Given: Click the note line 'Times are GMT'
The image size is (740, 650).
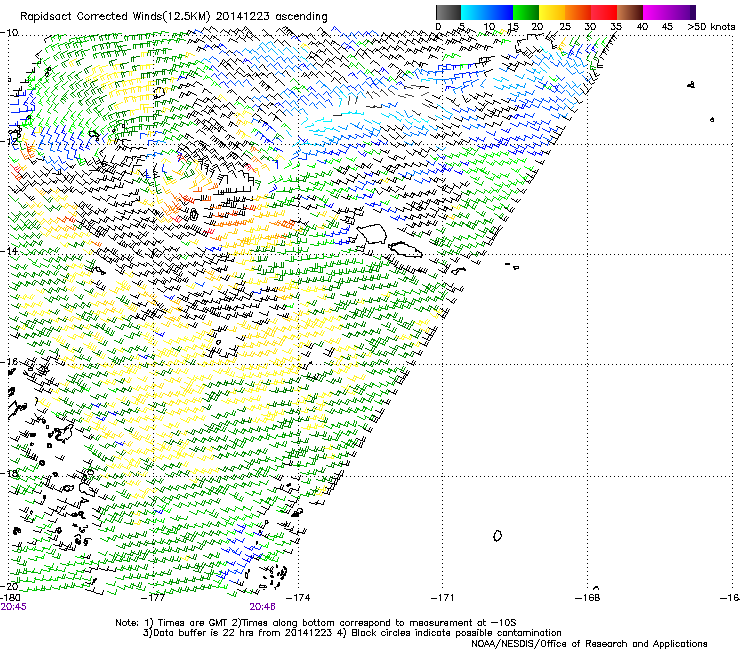Looking at the screenshot, I should coord(190,623).
